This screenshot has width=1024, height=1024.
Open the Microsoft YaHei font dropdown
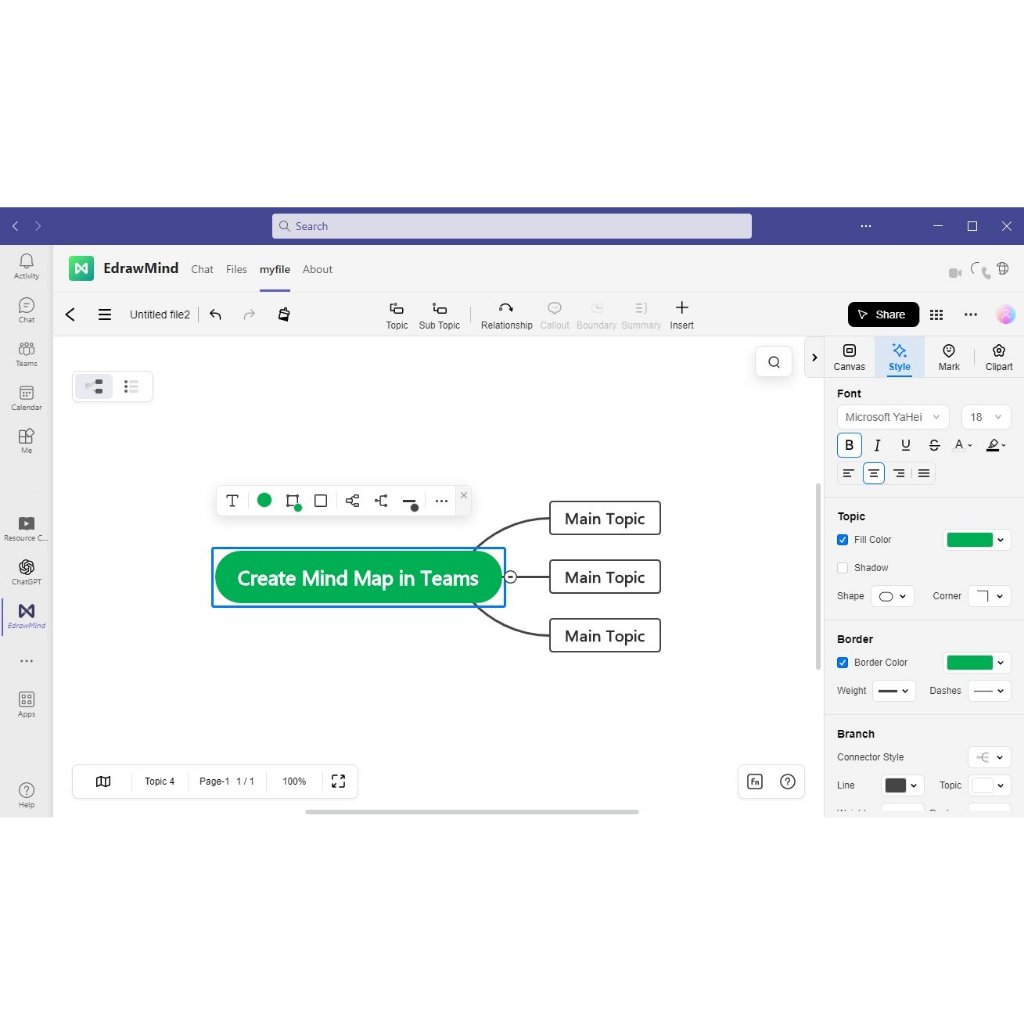(x=893, y=417)
